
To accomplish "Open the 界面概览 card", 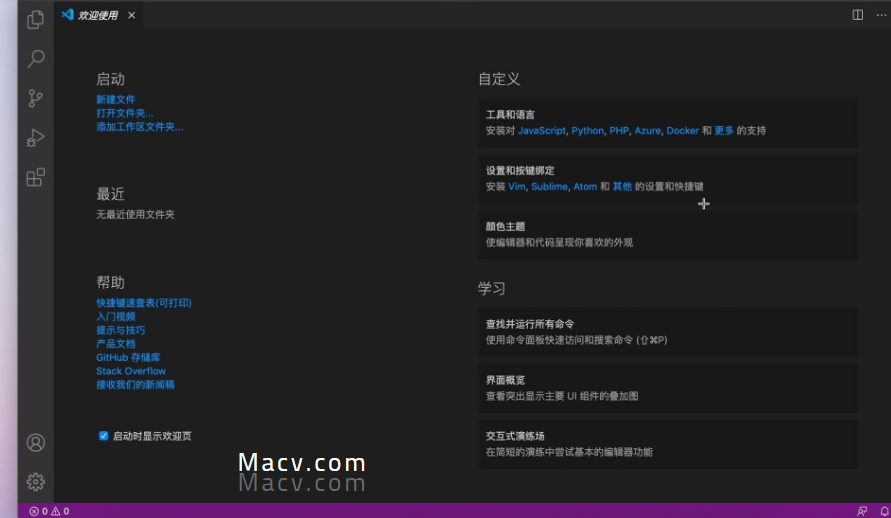I will click(668, 388).
